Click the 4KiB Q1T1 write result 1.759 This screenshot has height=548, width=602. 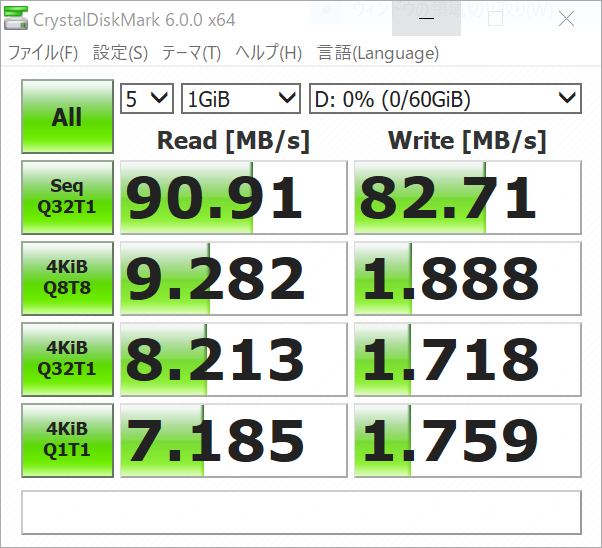pos(467,440)
